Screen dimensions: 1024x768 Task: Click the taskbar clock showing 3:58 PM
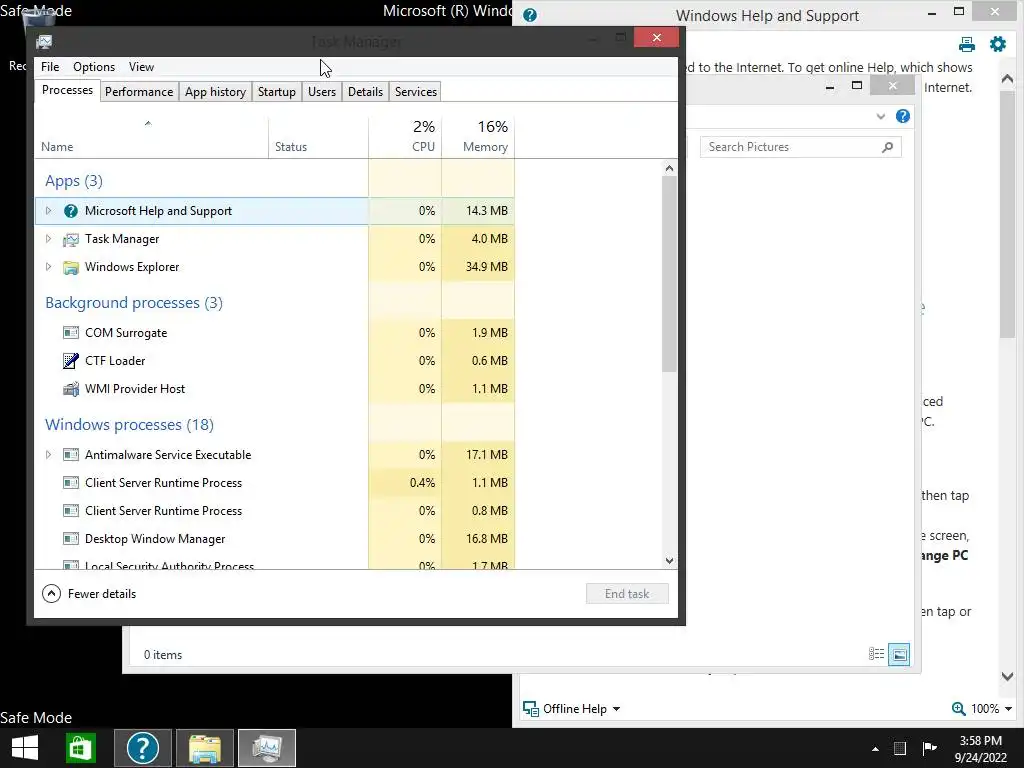[x=980, y=749]
